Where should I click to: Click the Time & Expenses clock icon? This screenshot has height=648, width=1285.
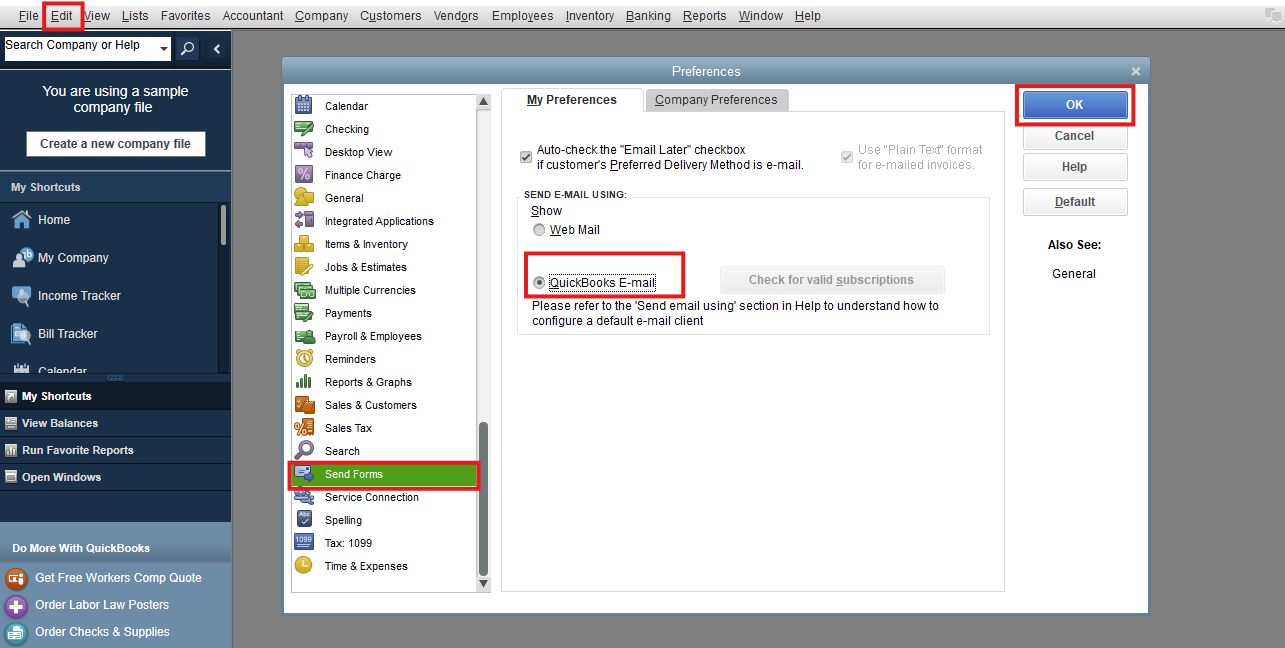(305, 565)
